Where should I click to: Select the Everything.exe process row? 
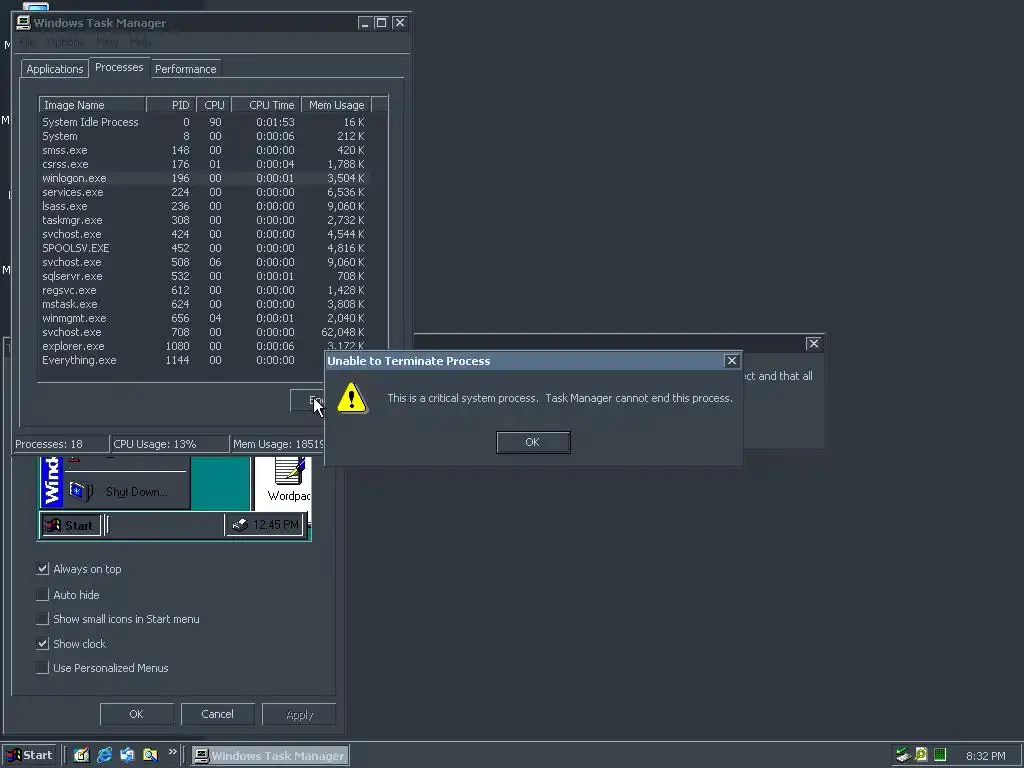183,360
